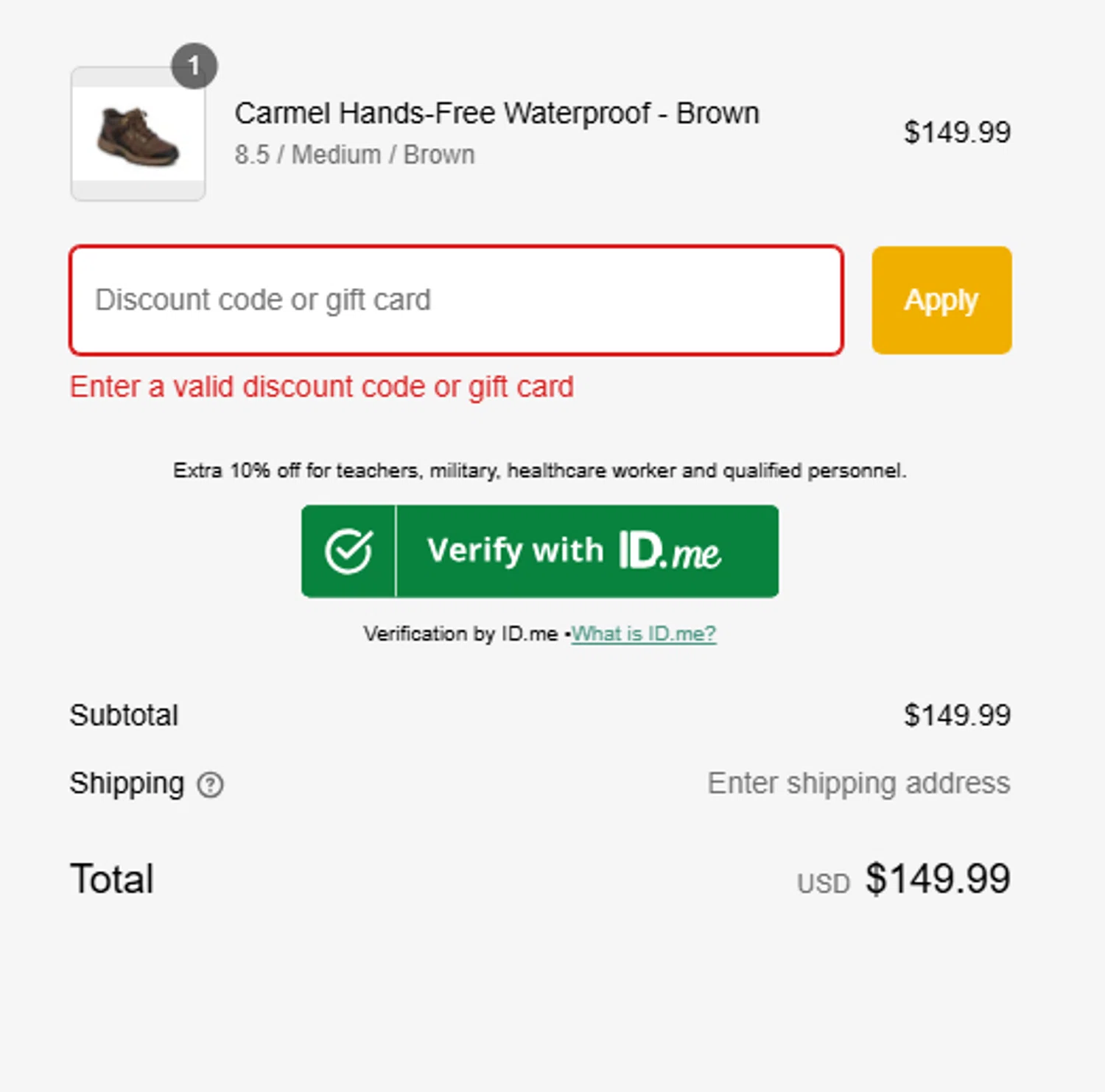Click the Verify with ID.me button
The image size is (1105, 1092).
tap(540, 551)
